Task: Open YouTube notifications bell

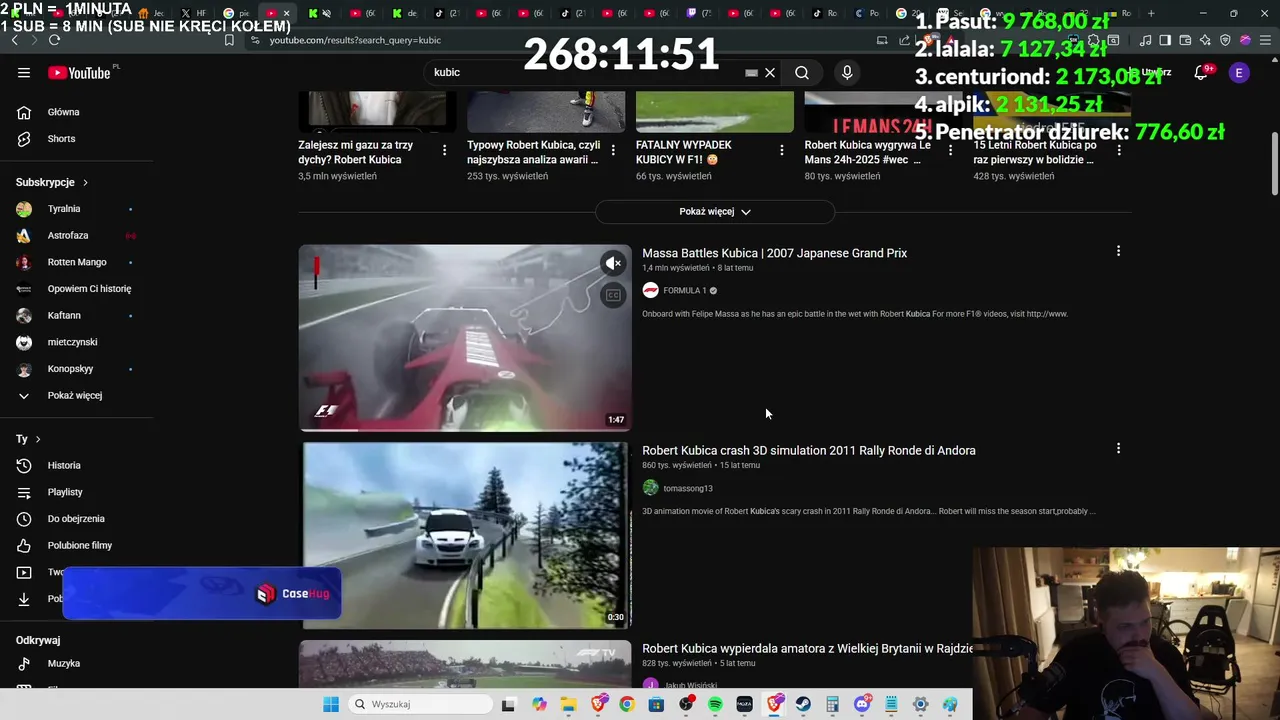Action: 1201,72
